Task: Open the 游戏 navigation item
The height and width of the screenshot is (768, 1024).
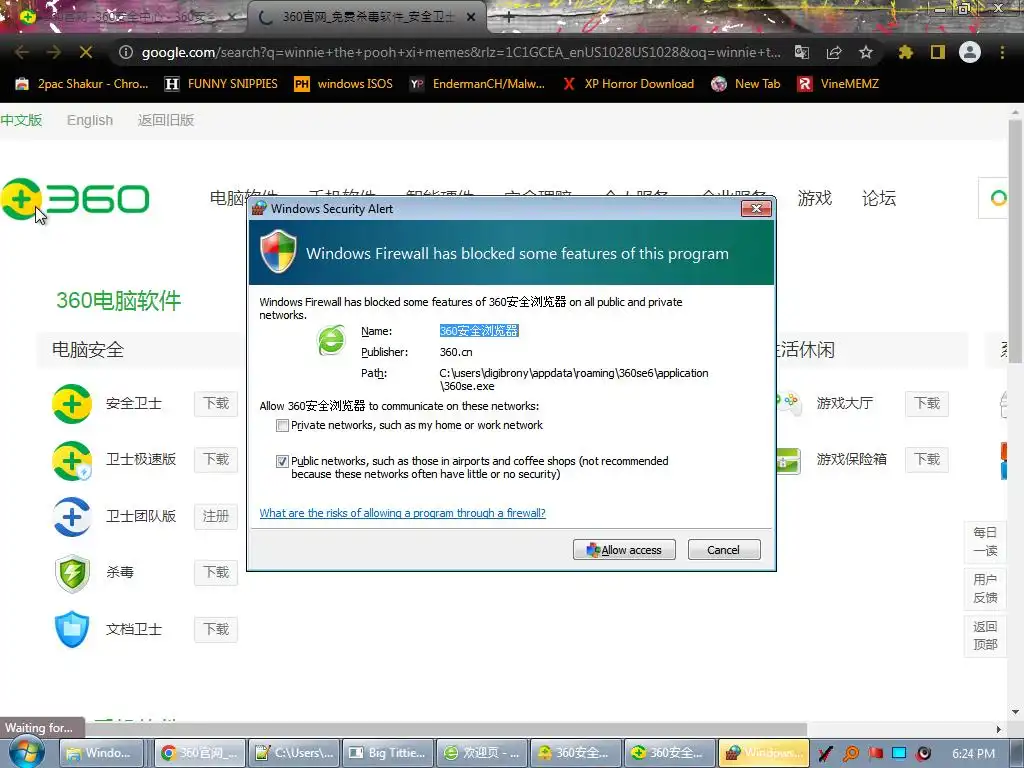Action: [814, 198]
